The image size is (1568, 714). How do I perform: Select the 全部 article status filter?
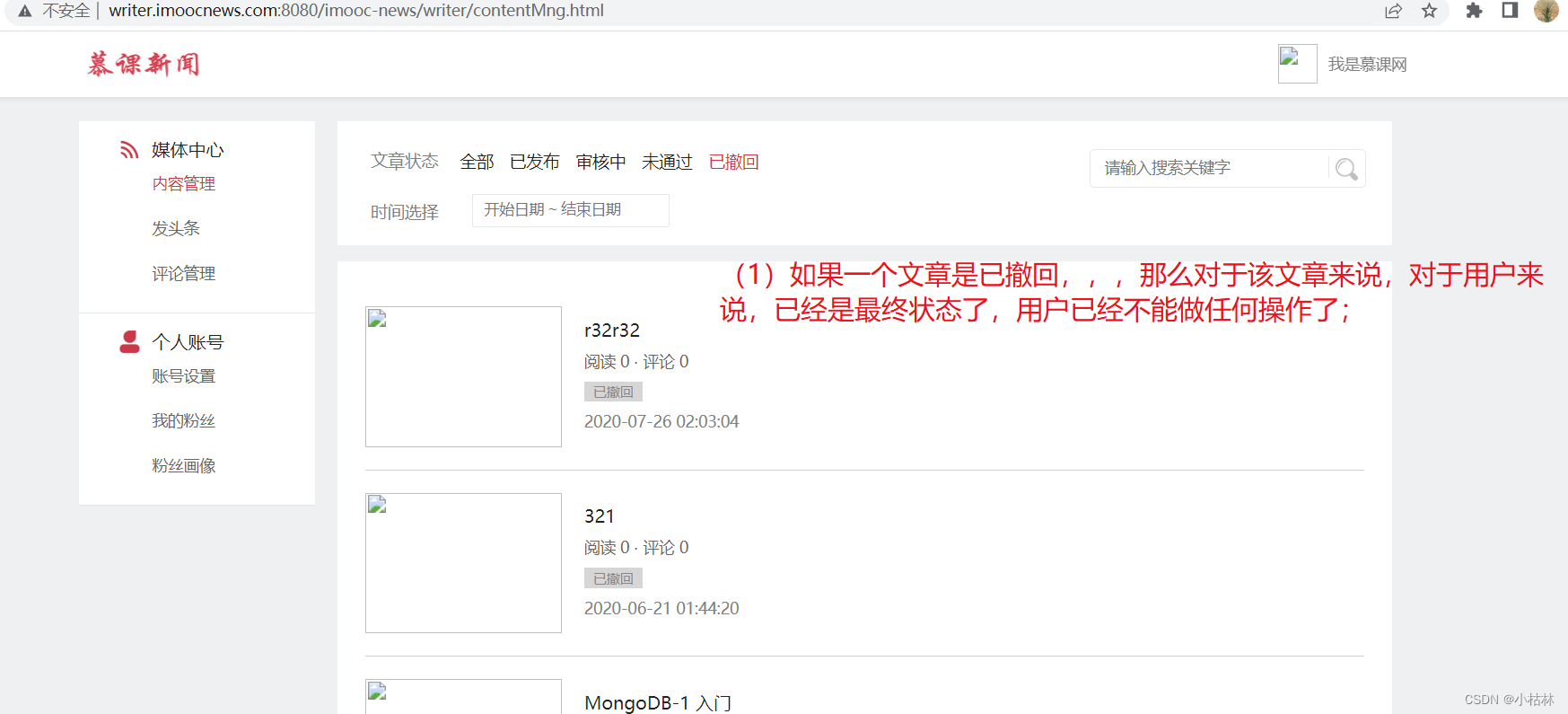pyautogui.click(x=477, y=162)
